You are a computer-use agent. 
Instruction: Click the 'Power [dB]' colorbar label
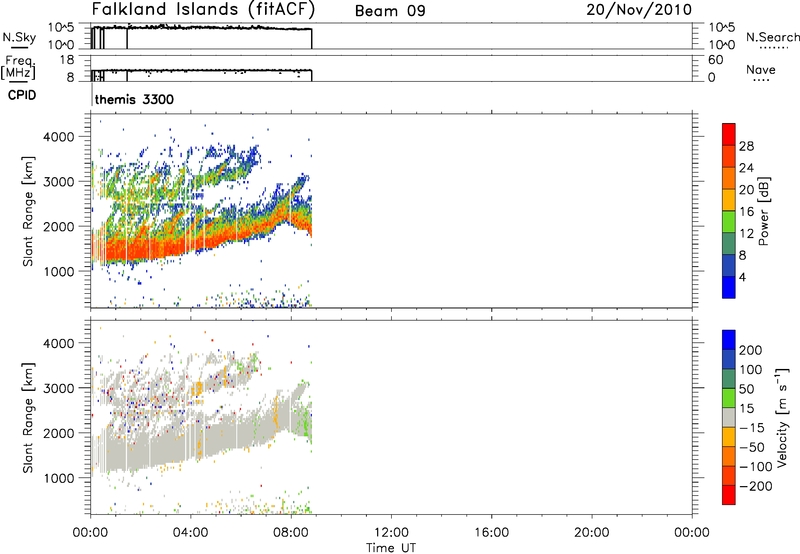[x=763, y=211]
